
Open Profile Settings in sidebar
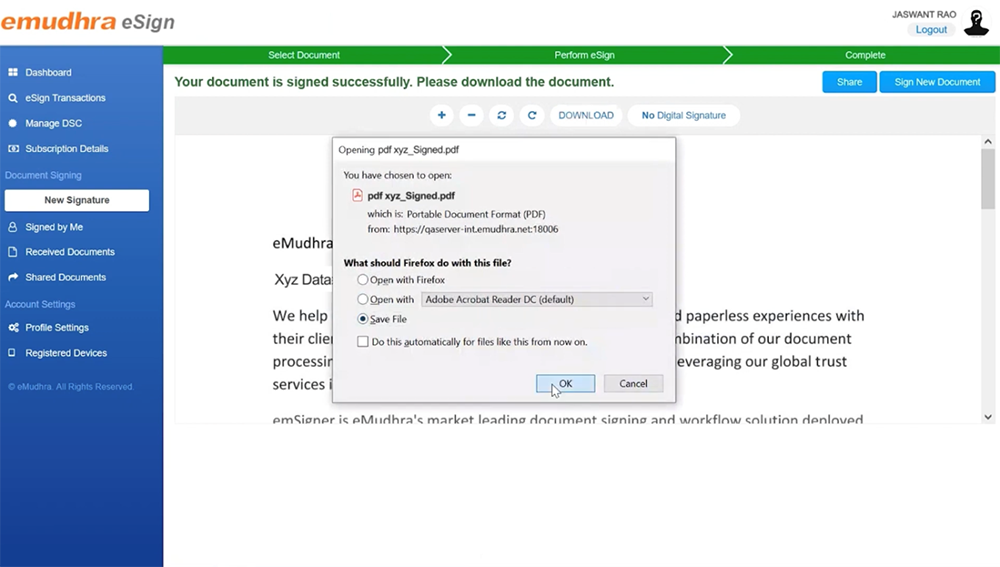(57, 328)
